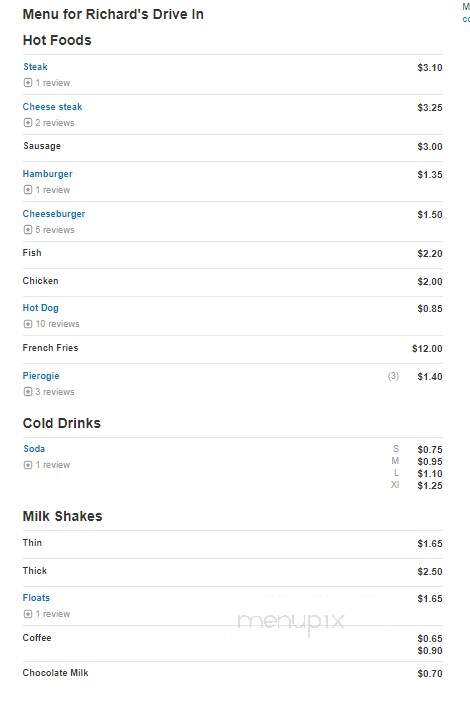Open the review icon under Hot Dog
This screenshot has height=704, width=470.
coord(28,324)
